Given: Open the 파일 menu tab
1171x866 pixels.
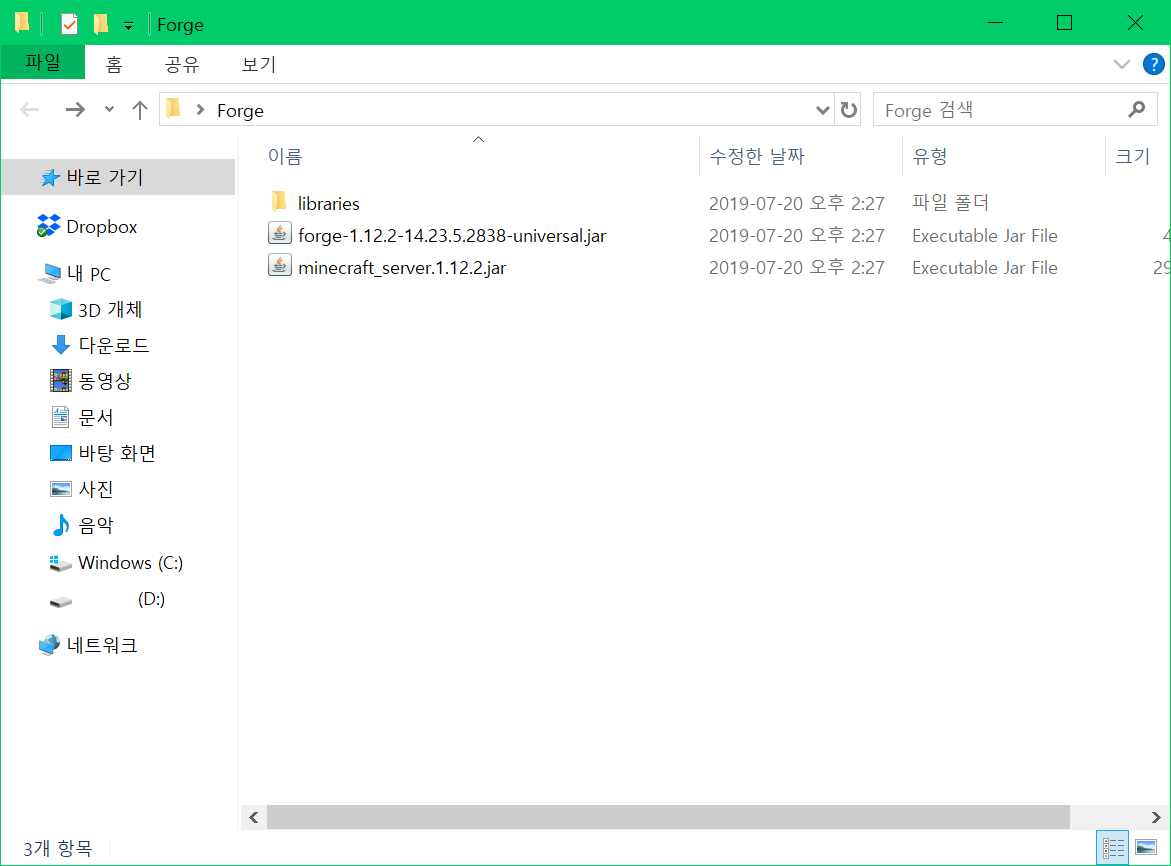Looking at the screenshot, I should click(x=43, y=63).
